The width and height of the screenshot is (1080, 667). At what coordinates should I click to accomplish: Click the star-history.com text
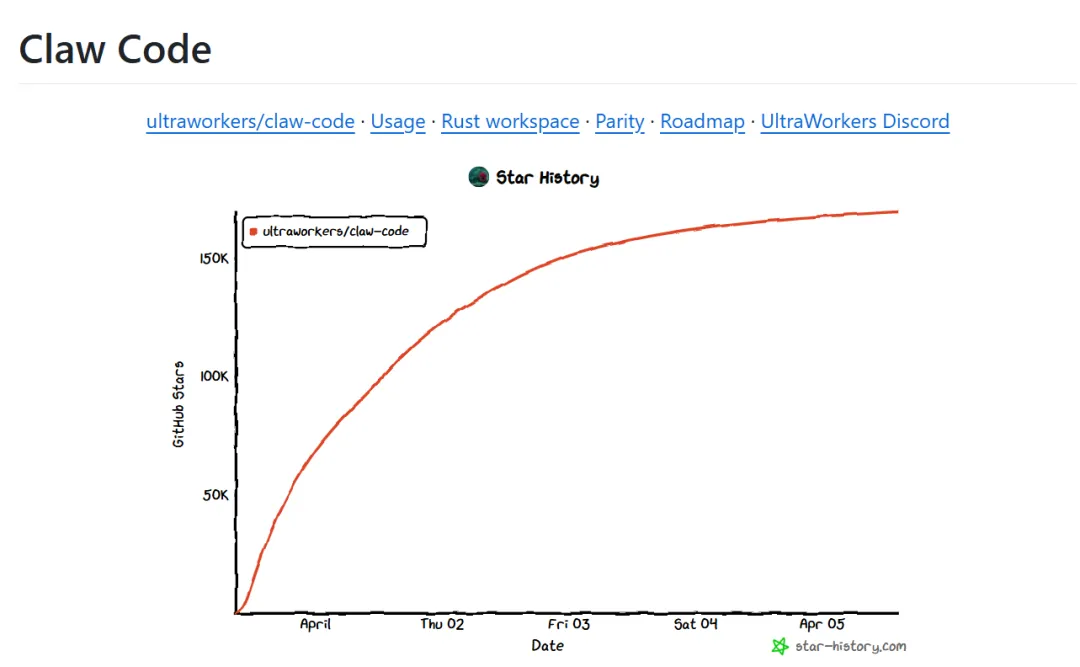click(851, 646)
